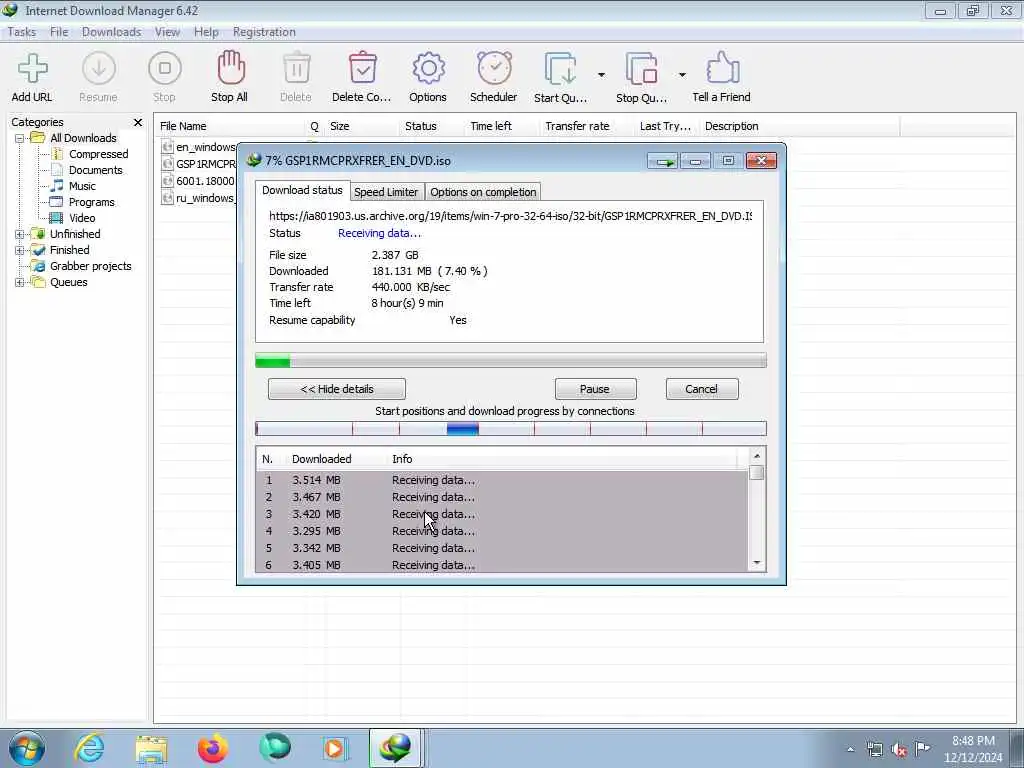Screen dimensions: 1024x768
Task: Sort by File Name column header
Action: pyautogui.click(x=231, y=126)
